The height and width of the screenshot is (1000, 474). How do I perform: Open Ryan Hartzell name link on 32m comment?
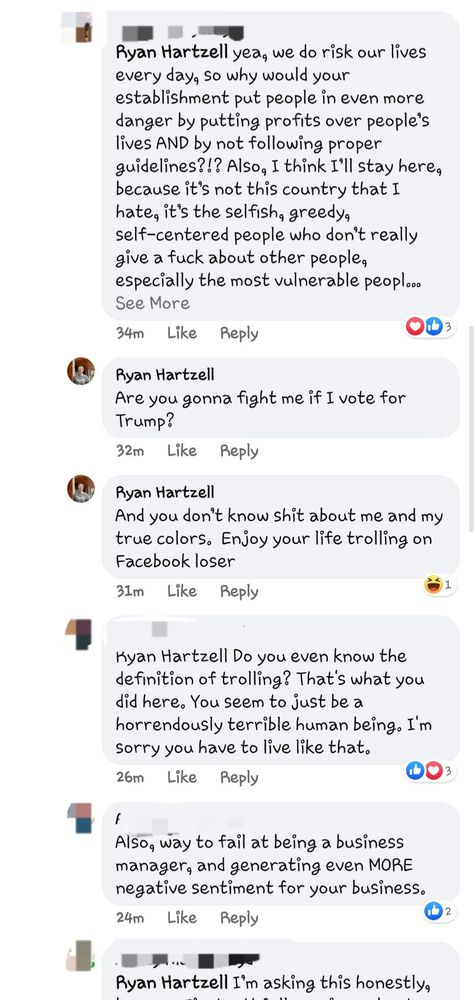(x=165, y=374)
